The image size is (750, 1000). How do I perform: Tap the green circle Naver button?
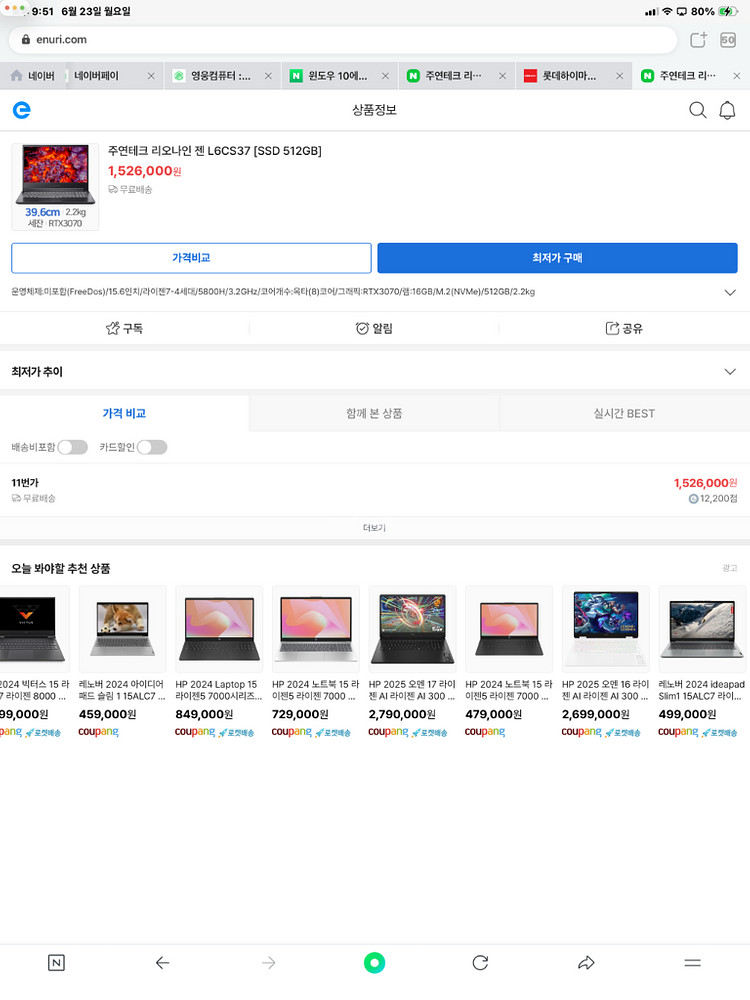[374, 962]
